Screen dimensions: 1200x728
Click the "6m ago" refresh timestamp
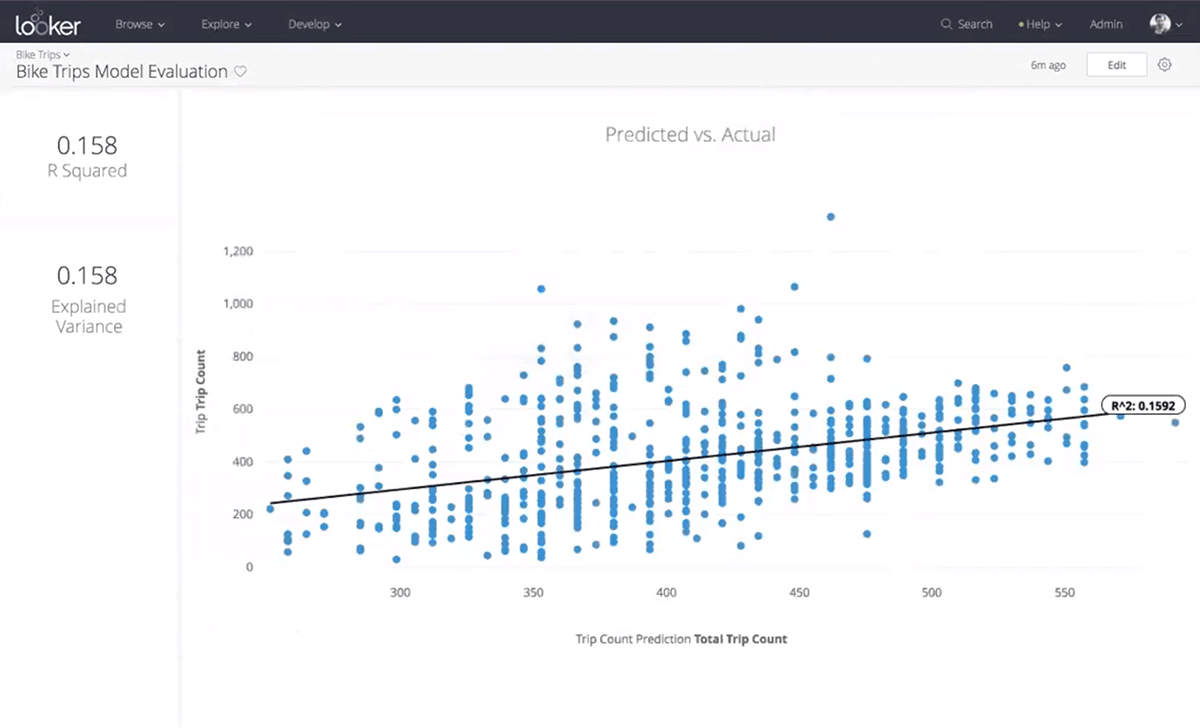(x=1048, y=65)
